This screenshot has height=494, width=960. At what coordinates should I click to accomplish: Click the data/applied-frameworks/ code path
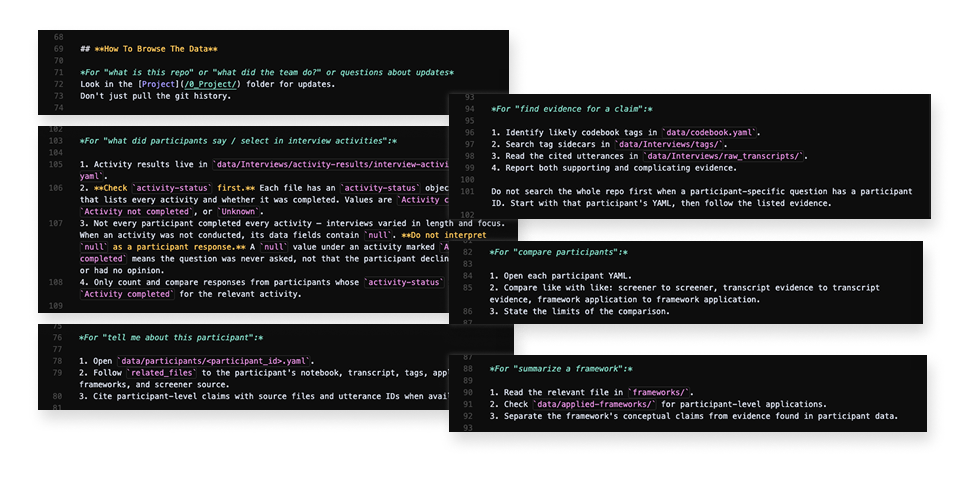[594, 405]
